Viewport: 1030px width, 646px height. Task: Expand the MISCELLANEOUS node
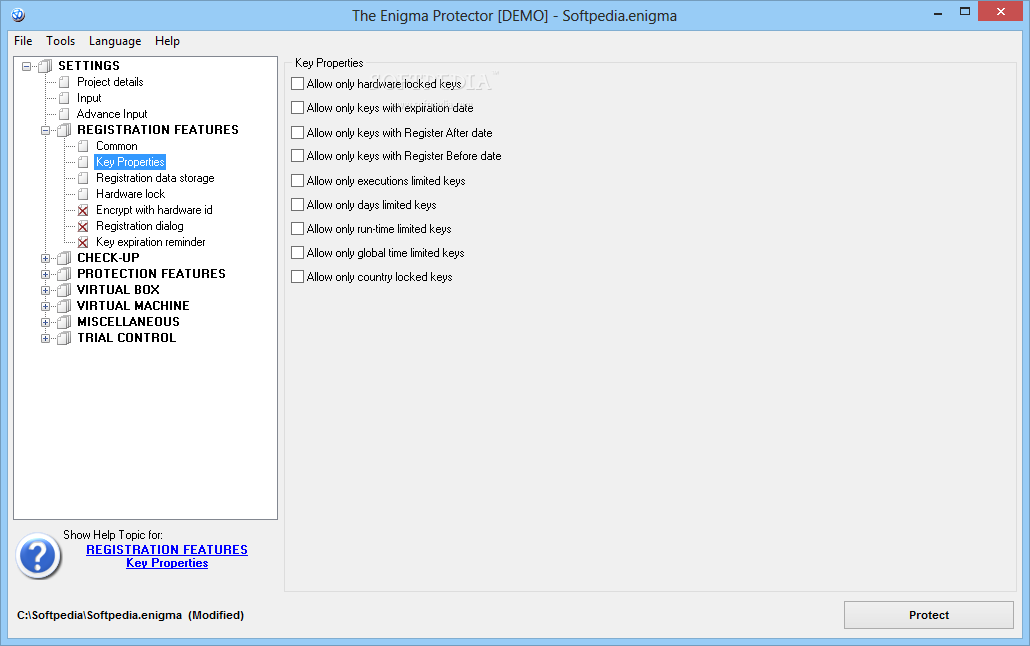(x=45, y=323)
